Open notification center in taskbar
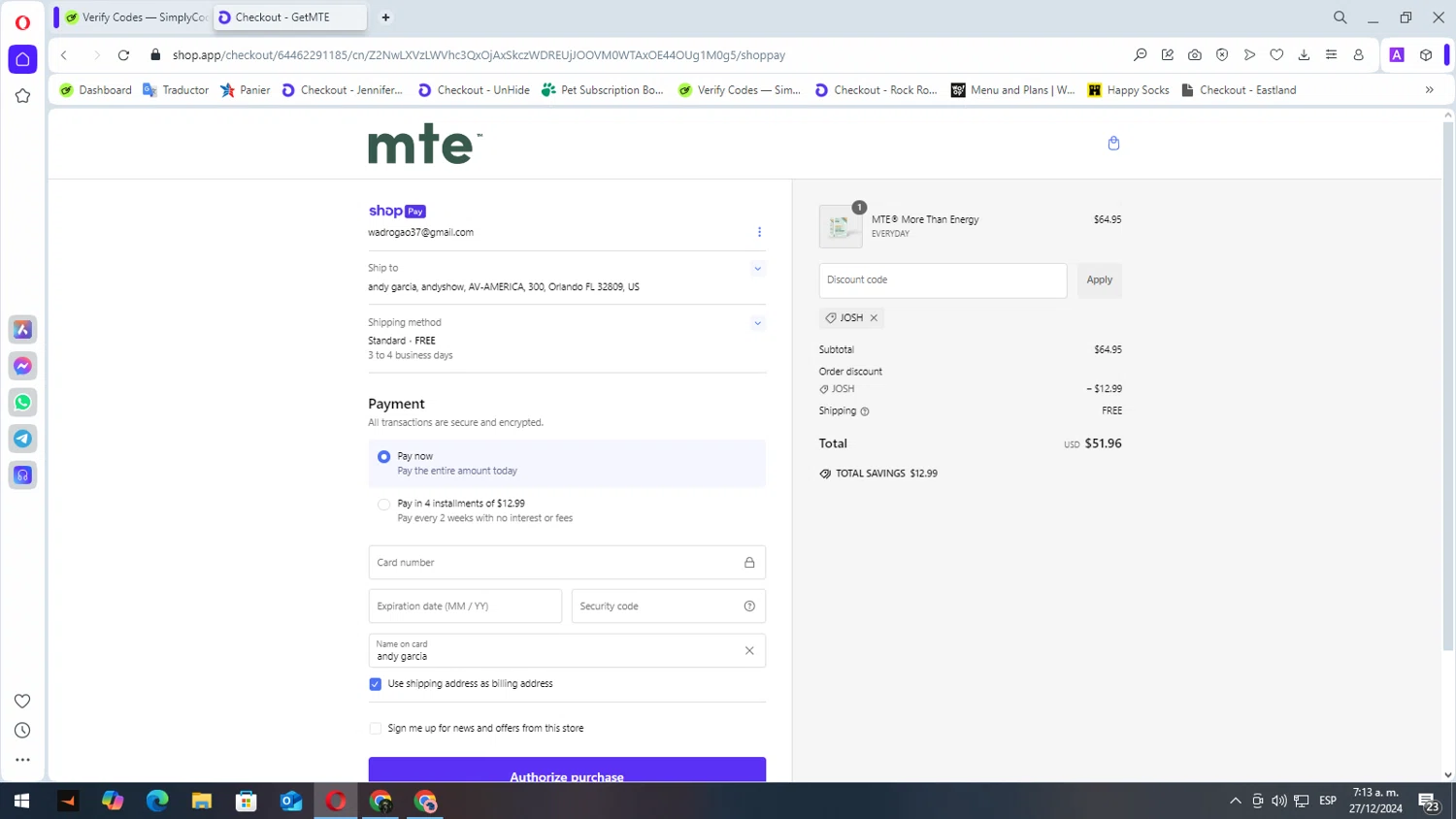The image size is (1456, 819). coord(1429,802)
